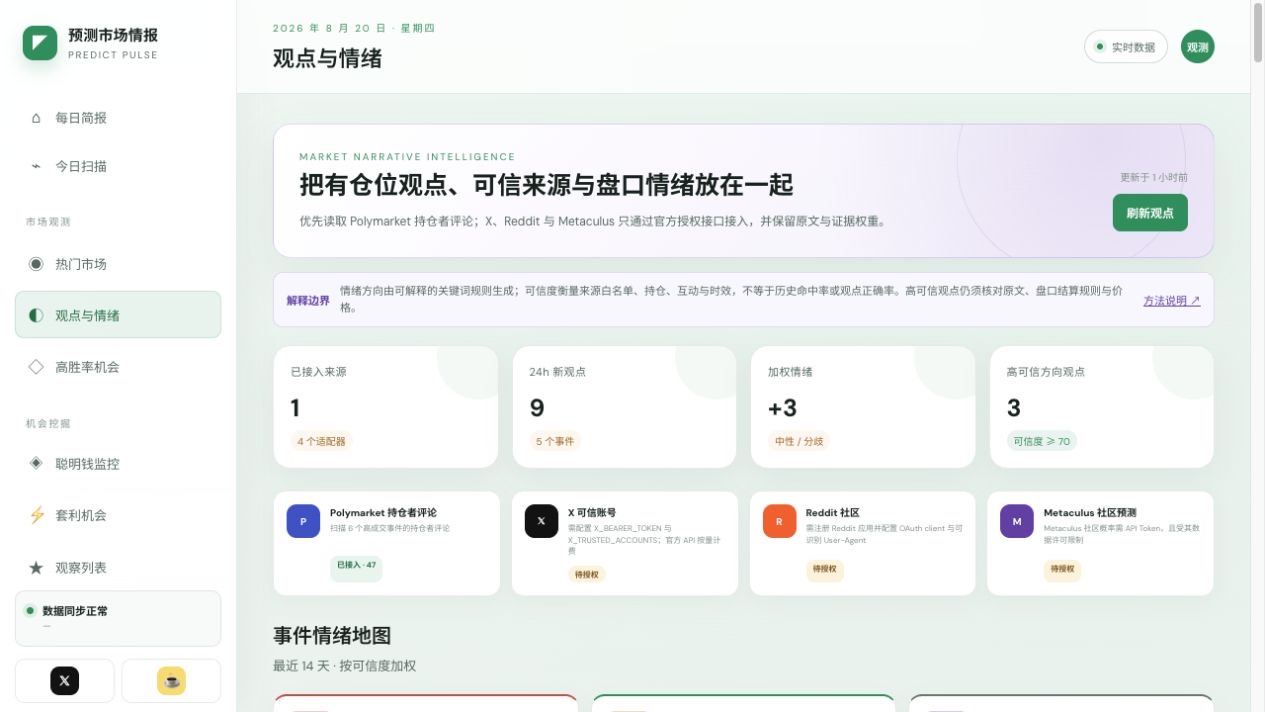Select 观点与情绪 sidebar item
Image resolution: width=1265 pixels, height=712 pixels.
pos(118,315)
